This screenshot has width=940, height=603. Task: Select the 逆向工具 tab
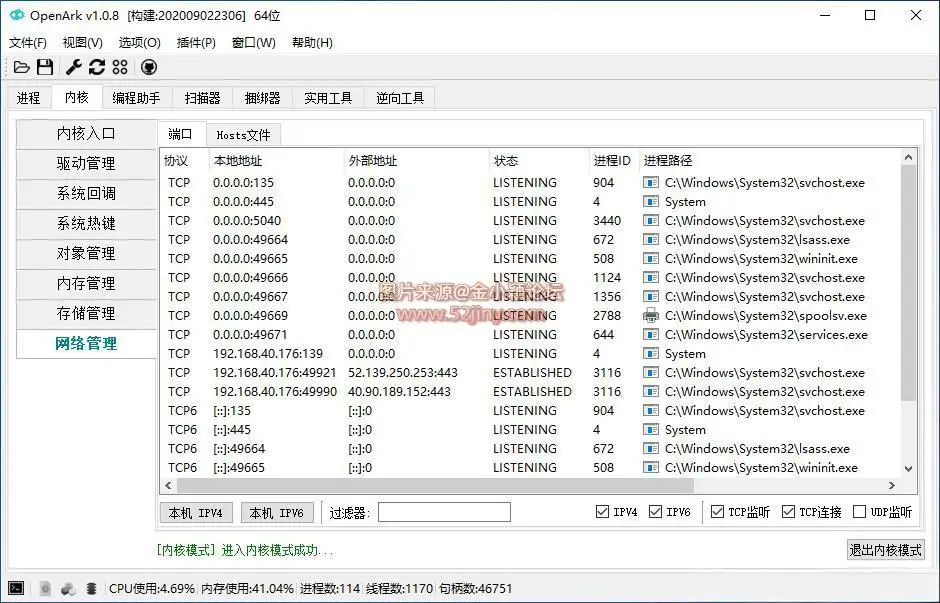pos(399,97)
